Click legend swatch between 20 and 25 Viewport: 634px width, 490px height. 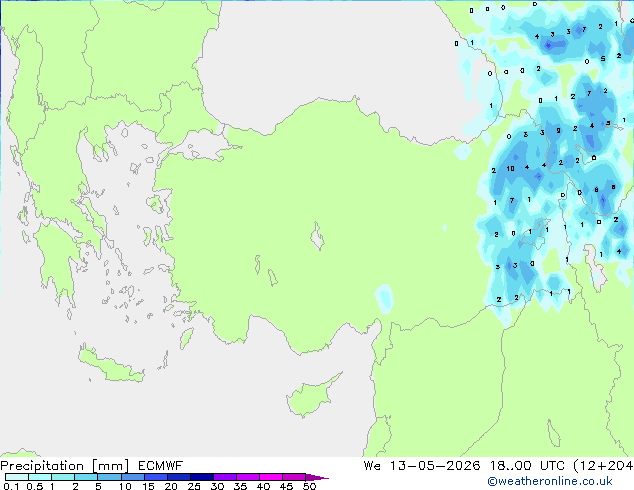[178, 477]
